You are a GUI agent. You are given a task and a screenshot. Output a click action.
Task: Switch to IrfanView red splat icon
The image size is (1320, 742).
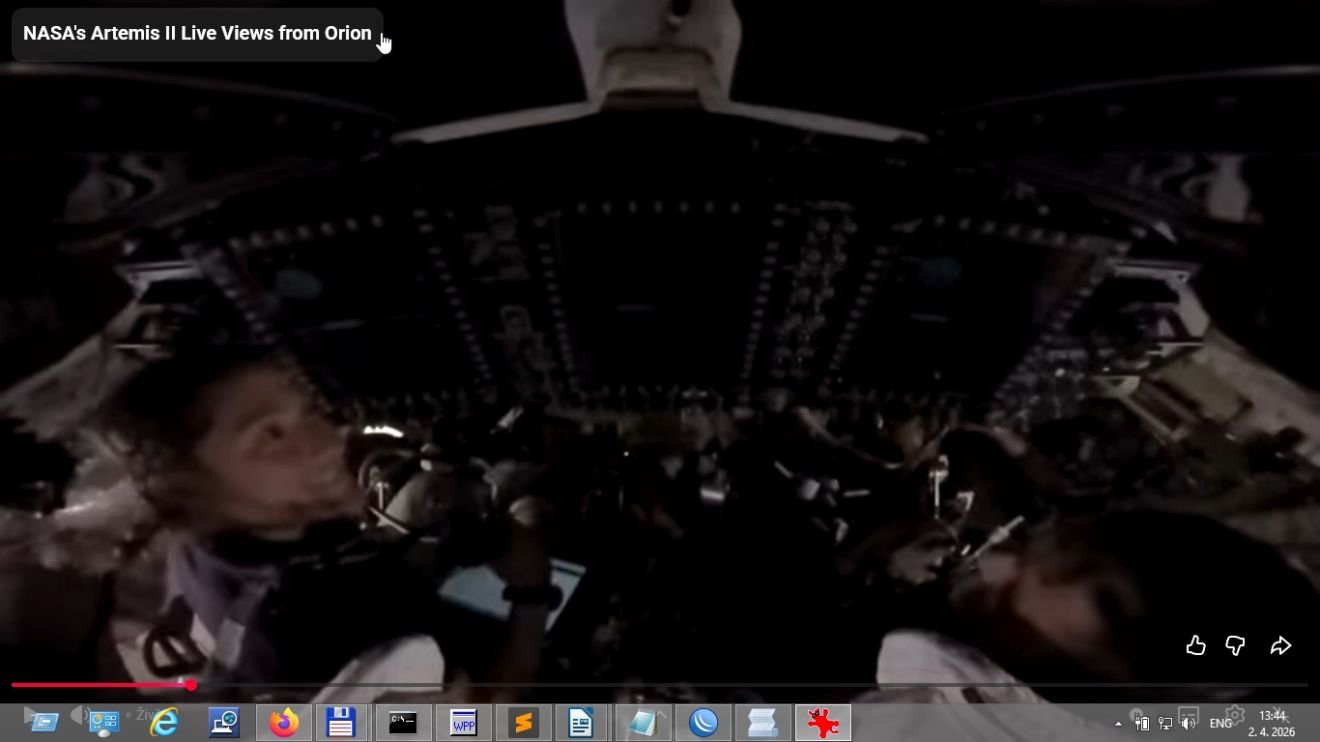pos(823,722)
